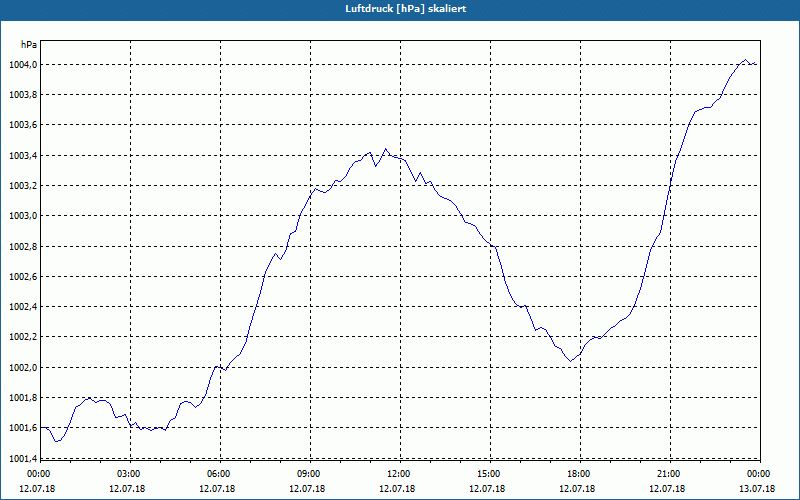Image resolution: width=800 pixels, height=500 pixels.
Task: Click the 13.07.18 date label
Action: pyautogui.click(x=757, y=489)
